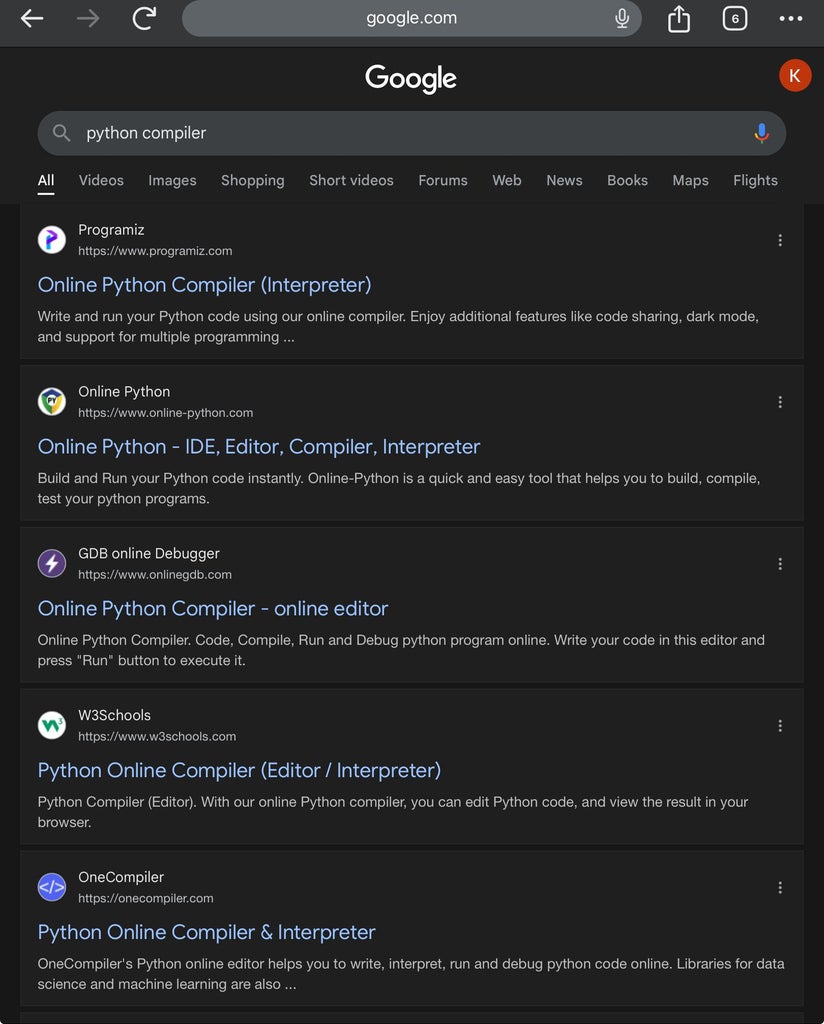
Task: Open the tab switcher showing 6 tabs
Action: (735, 18)
